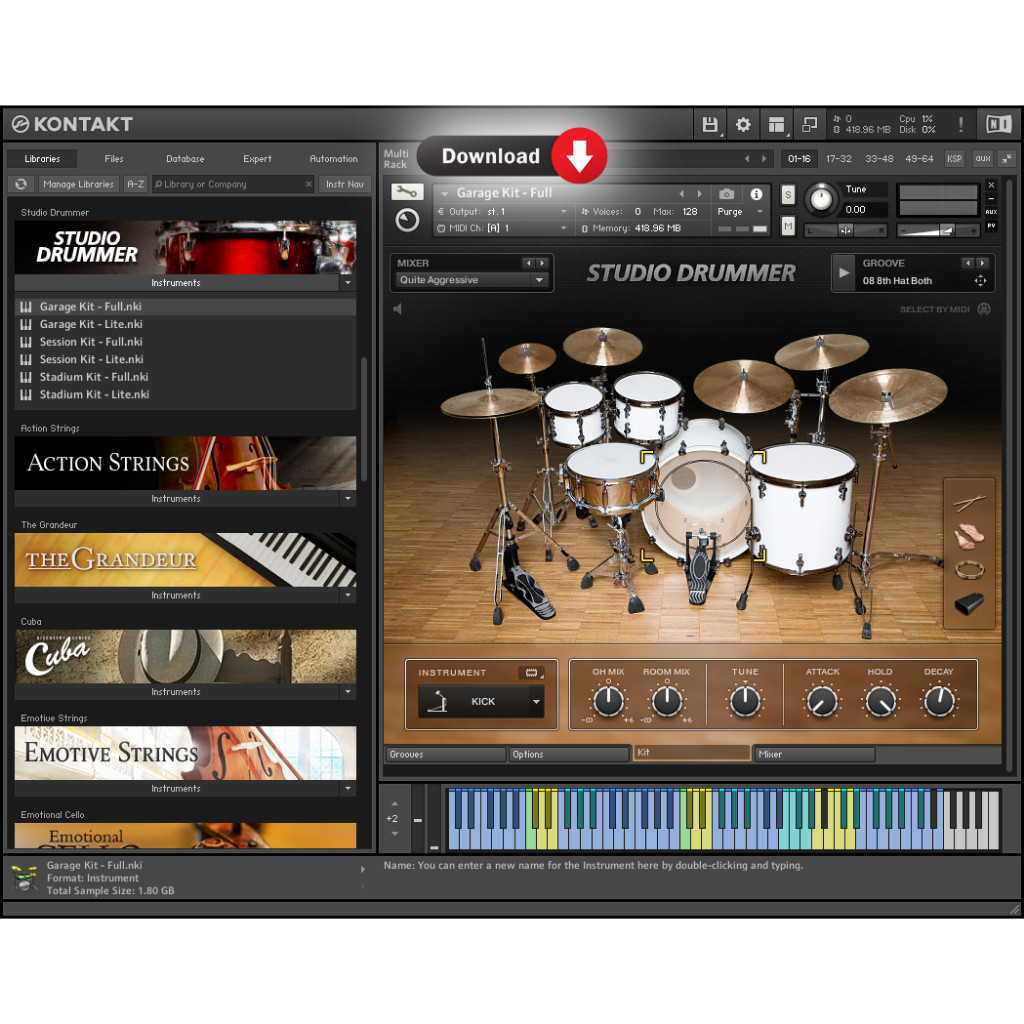Click the OH MIX knob

[x=609, y=701]
